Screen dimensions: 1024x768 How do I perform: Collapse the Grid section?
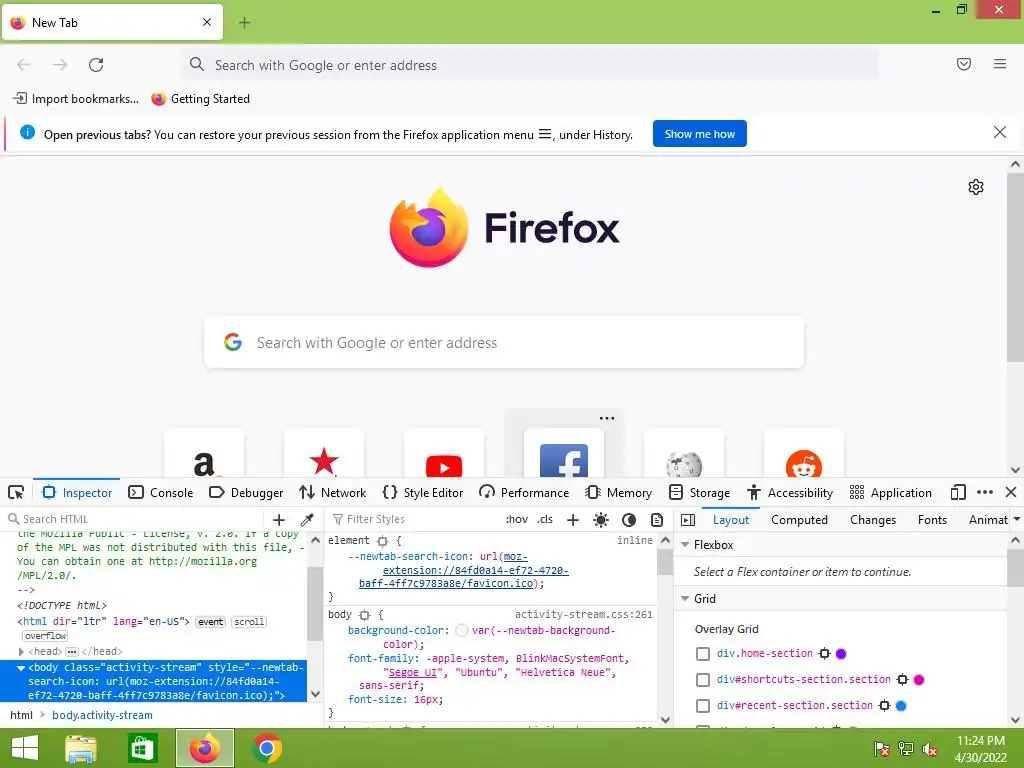[685, 598]
